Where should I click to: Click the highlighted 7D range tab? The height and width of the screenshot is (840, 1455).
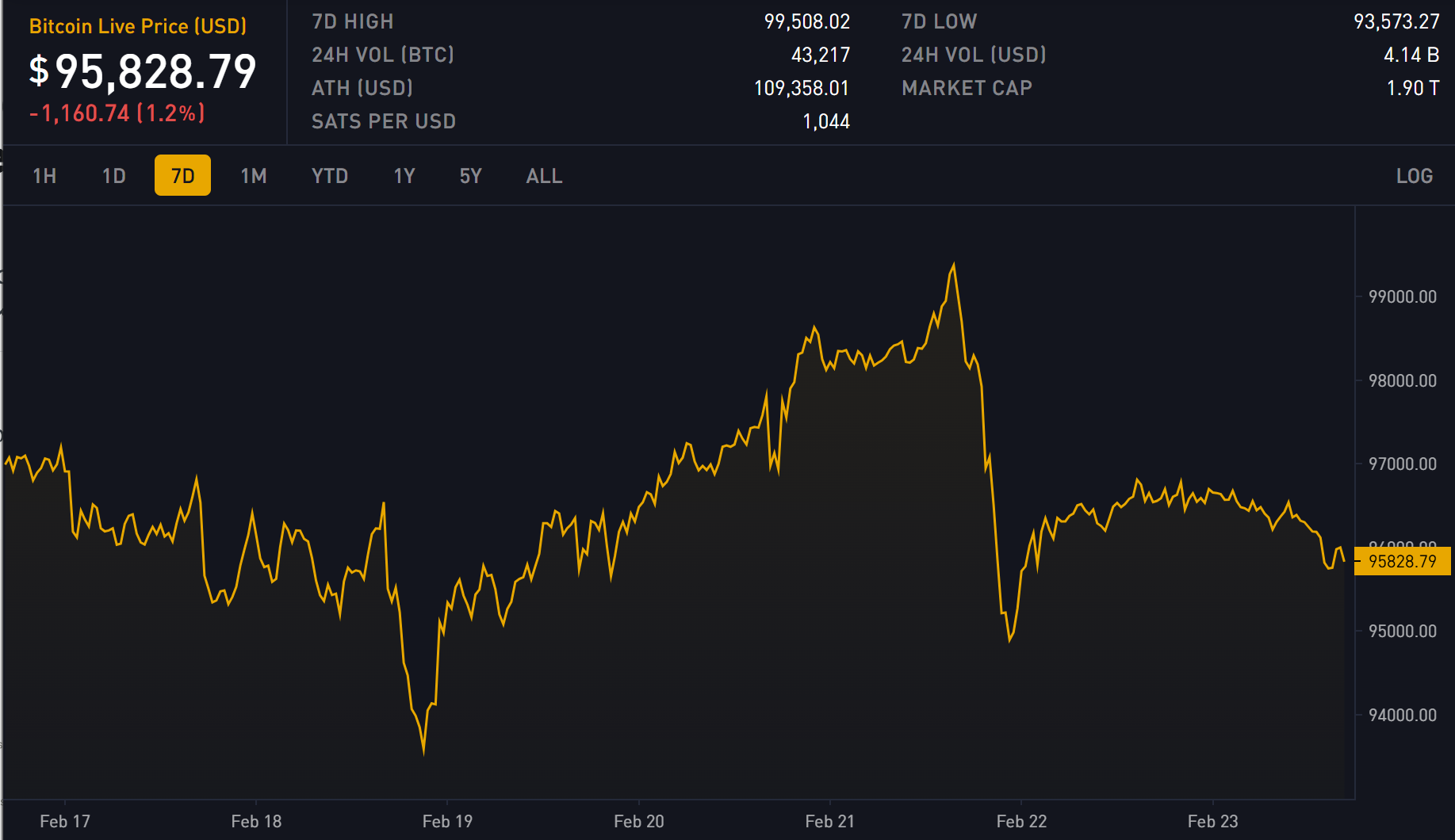182,176
